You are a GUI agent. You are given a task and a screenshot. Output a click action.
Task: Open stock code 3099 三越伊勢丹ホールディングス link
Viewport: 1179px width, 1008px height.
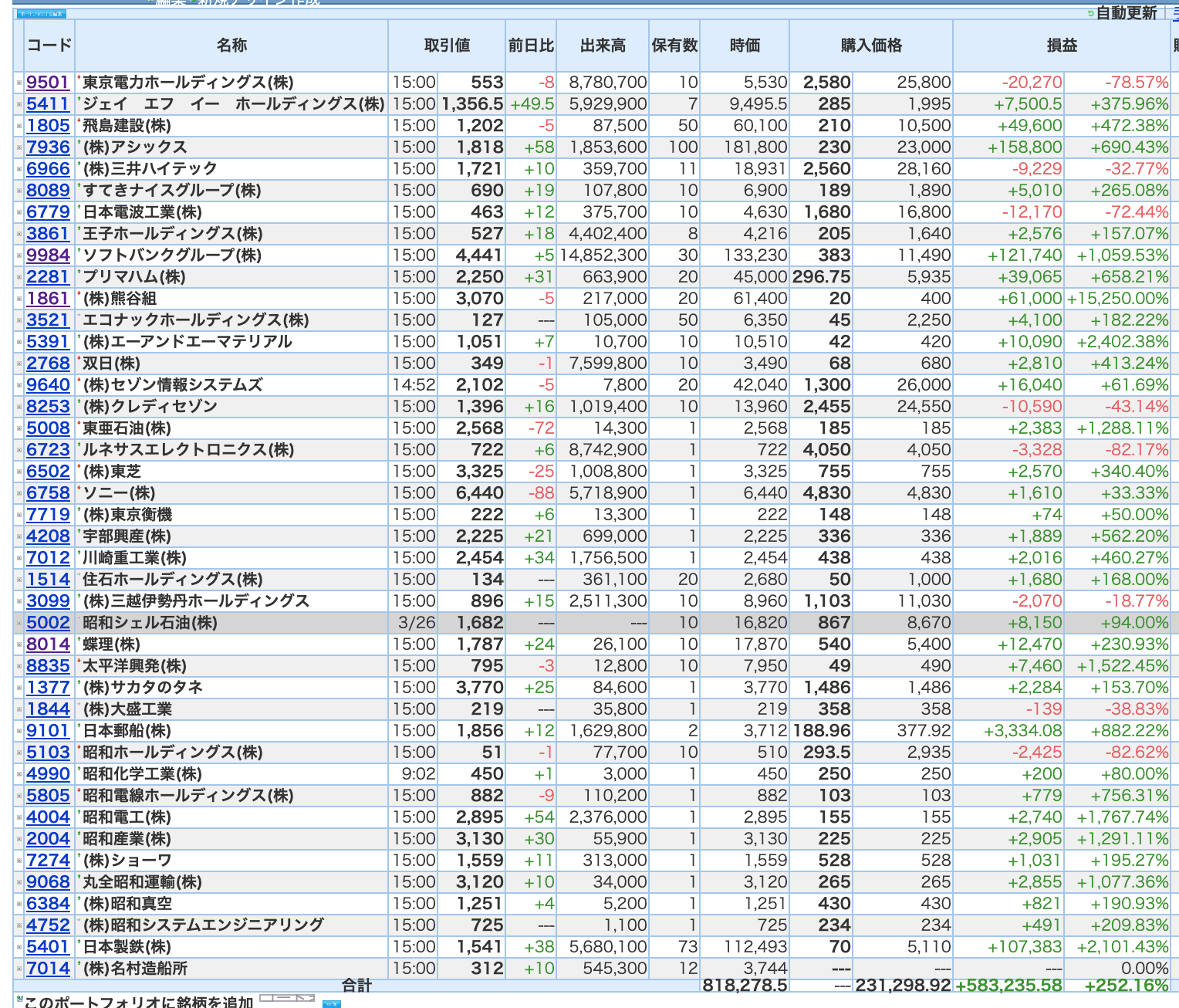(x=48, y=601)
